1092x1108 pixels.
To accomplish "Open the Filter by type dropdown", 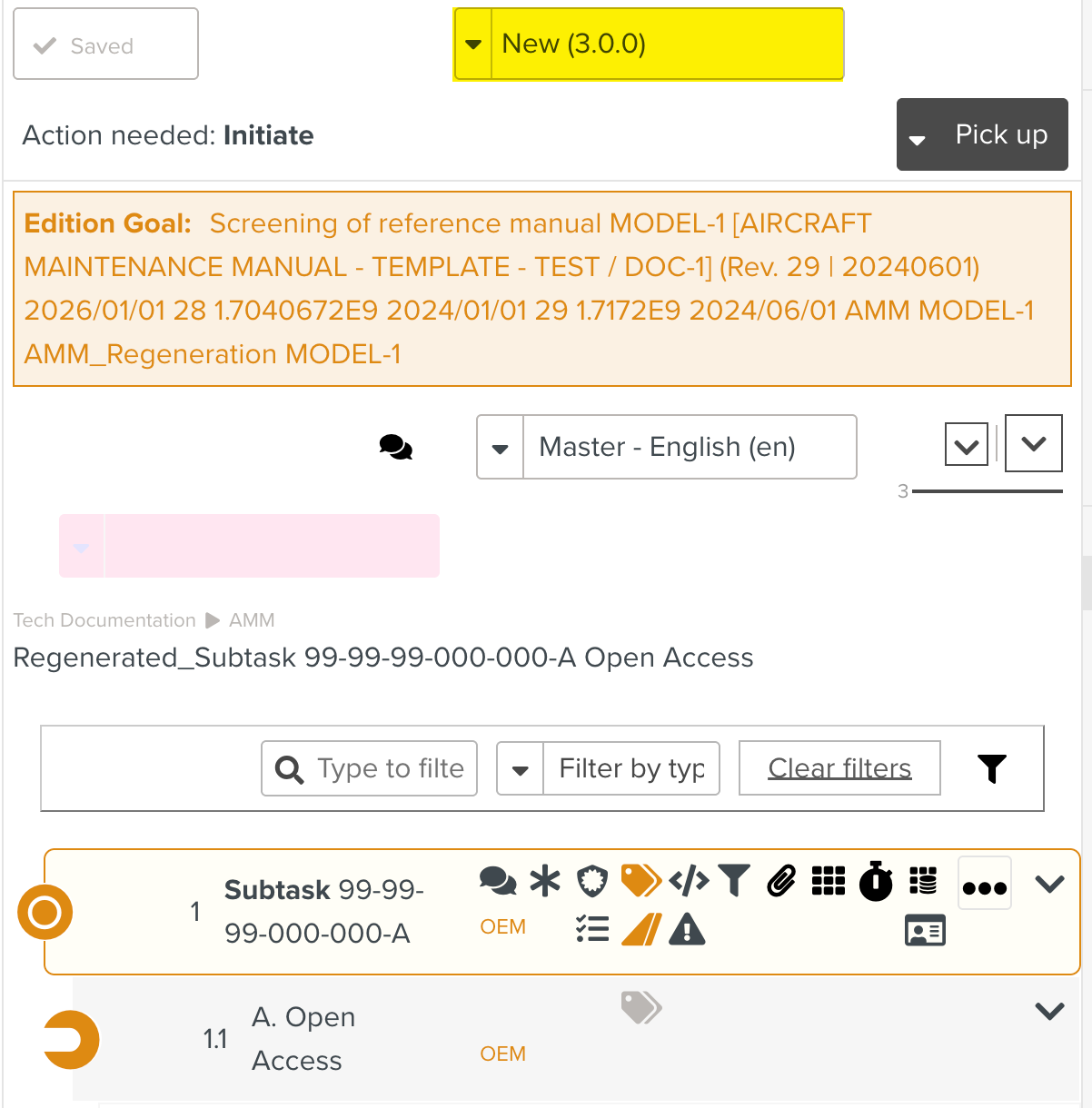I will [x=608, y=768].
